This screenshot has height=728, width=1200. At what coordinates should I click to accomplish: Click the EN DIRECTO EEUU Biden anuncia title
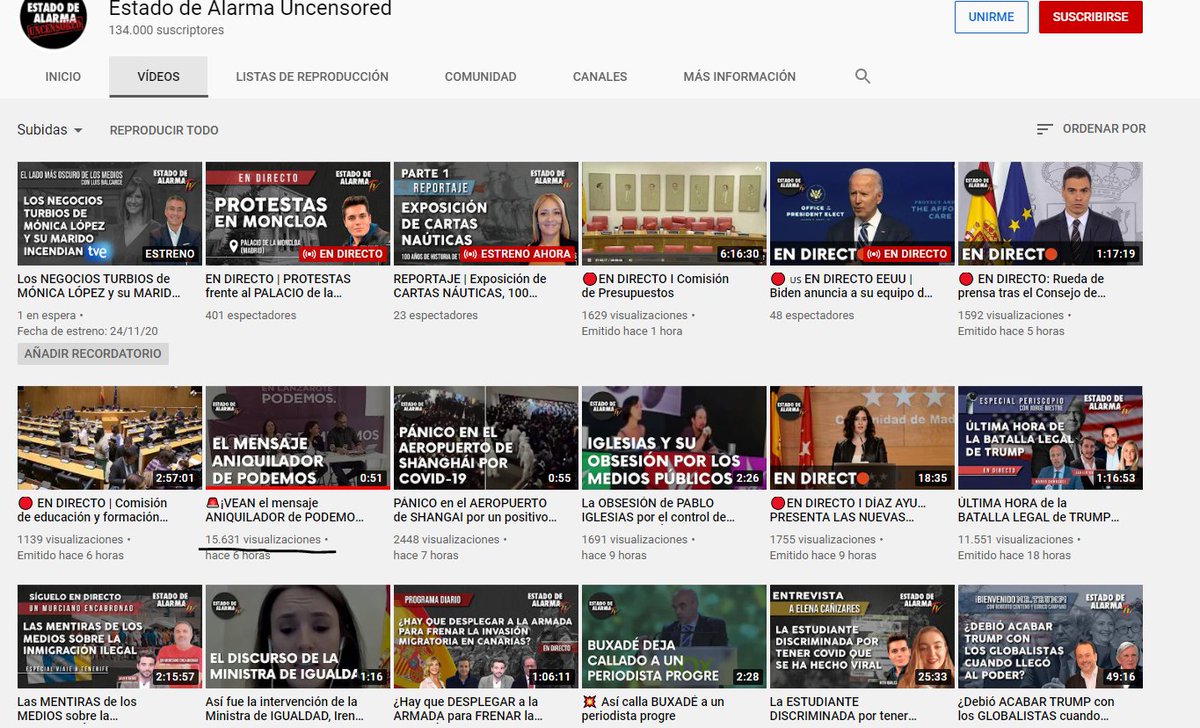(x=851, y=286)
